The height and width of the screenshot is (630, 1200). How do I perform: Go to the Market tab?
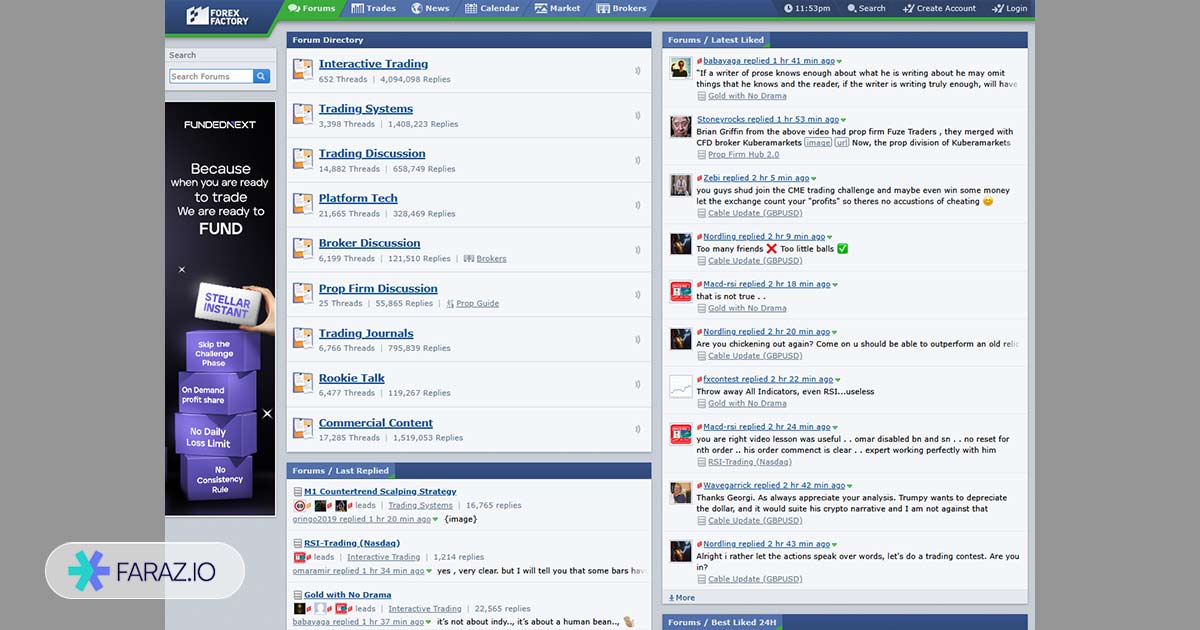557,9
